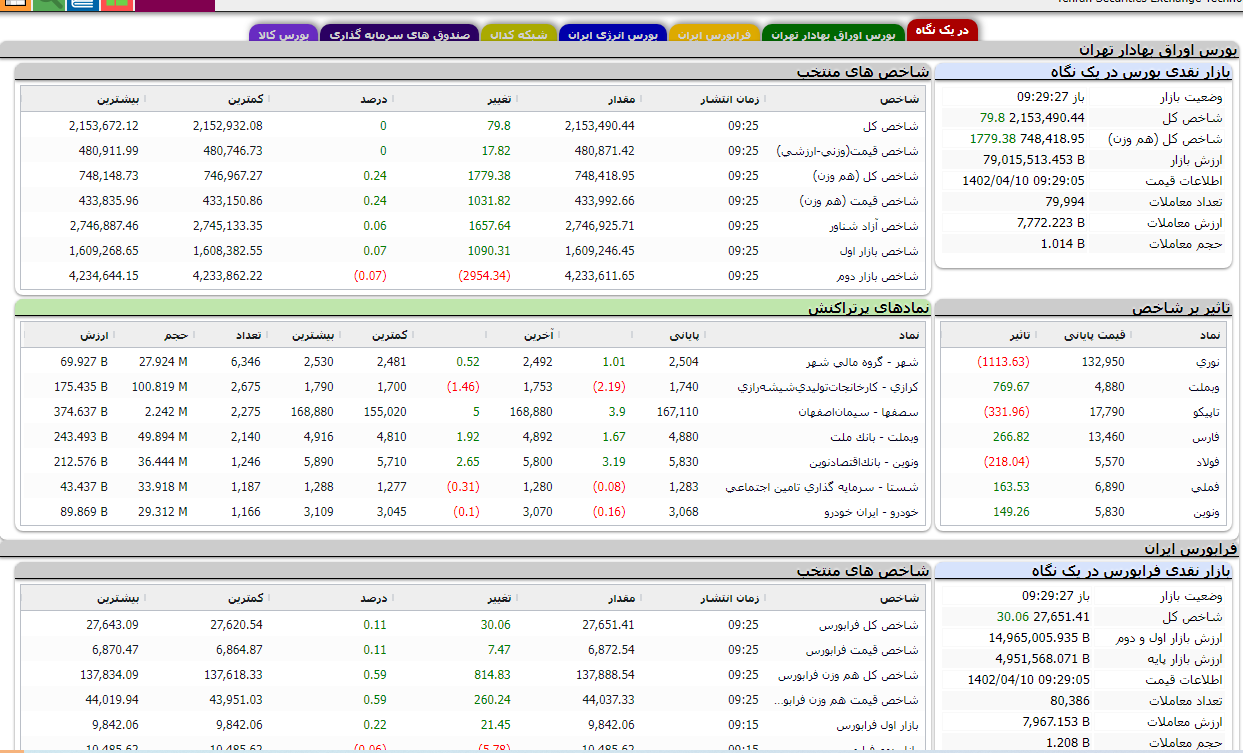Open the بورس انرژی ایران tab
The width and height of the screenshot is (1243, 753).
pyautogui.click(x=612, y=34)
